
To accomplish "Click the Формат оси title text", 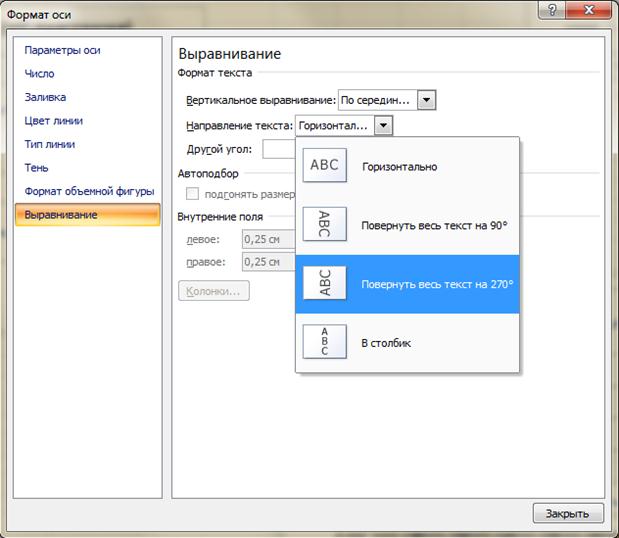I will click(x=39, y=15).
